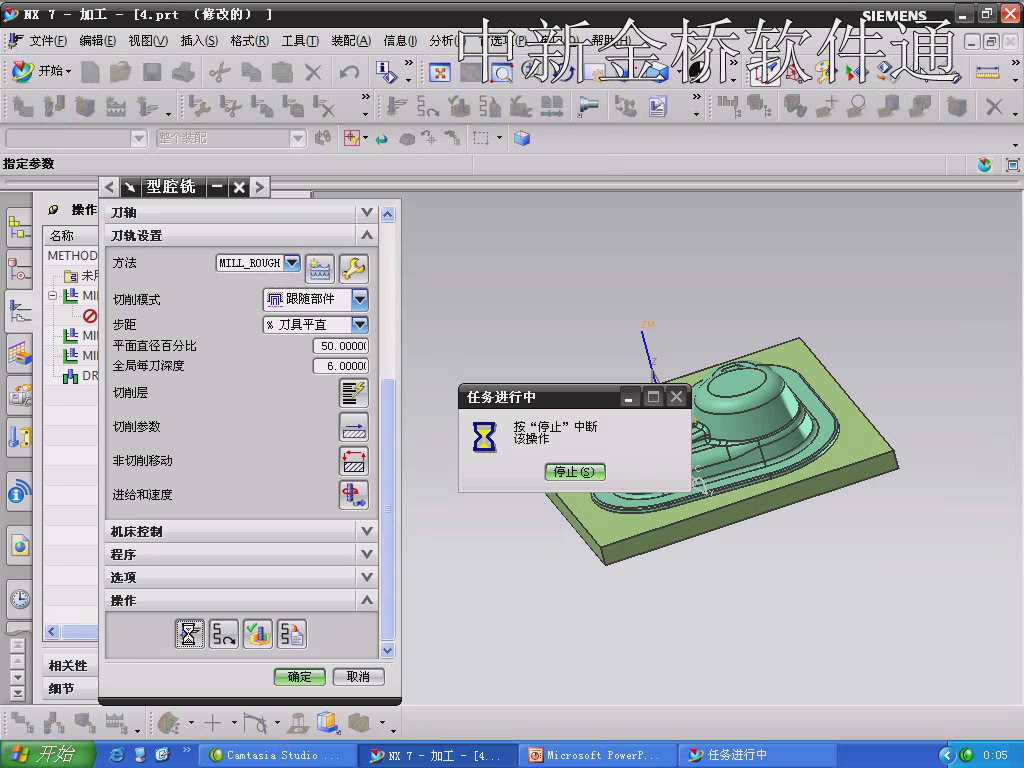Screen dimensions: 1024x768
Task: Collapse the MILL tree node in navigator
Action: tap(52, 295)
